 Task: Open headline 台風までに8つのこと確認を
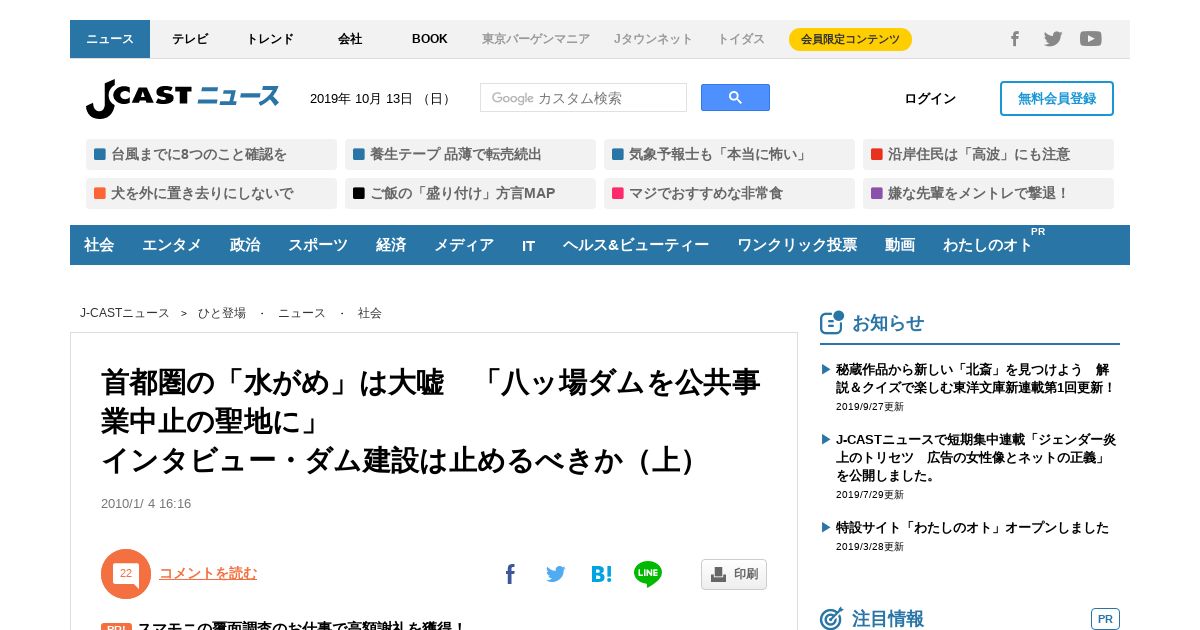(x=211, y=154)
